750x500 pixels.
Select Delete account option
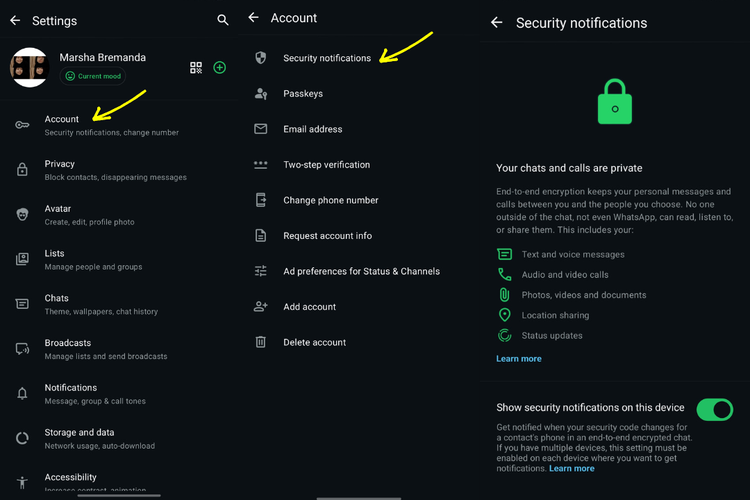click(359, 342)
